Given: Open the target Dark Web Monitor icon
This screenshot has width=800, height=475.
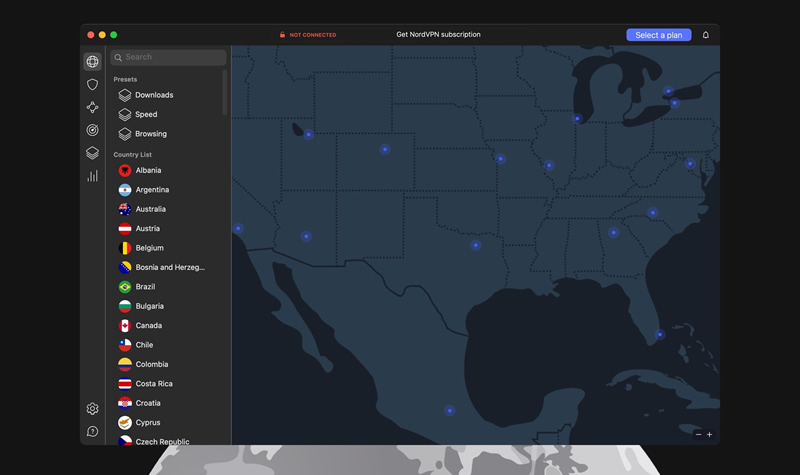Looking at the screenshot, I should point(92,130).
